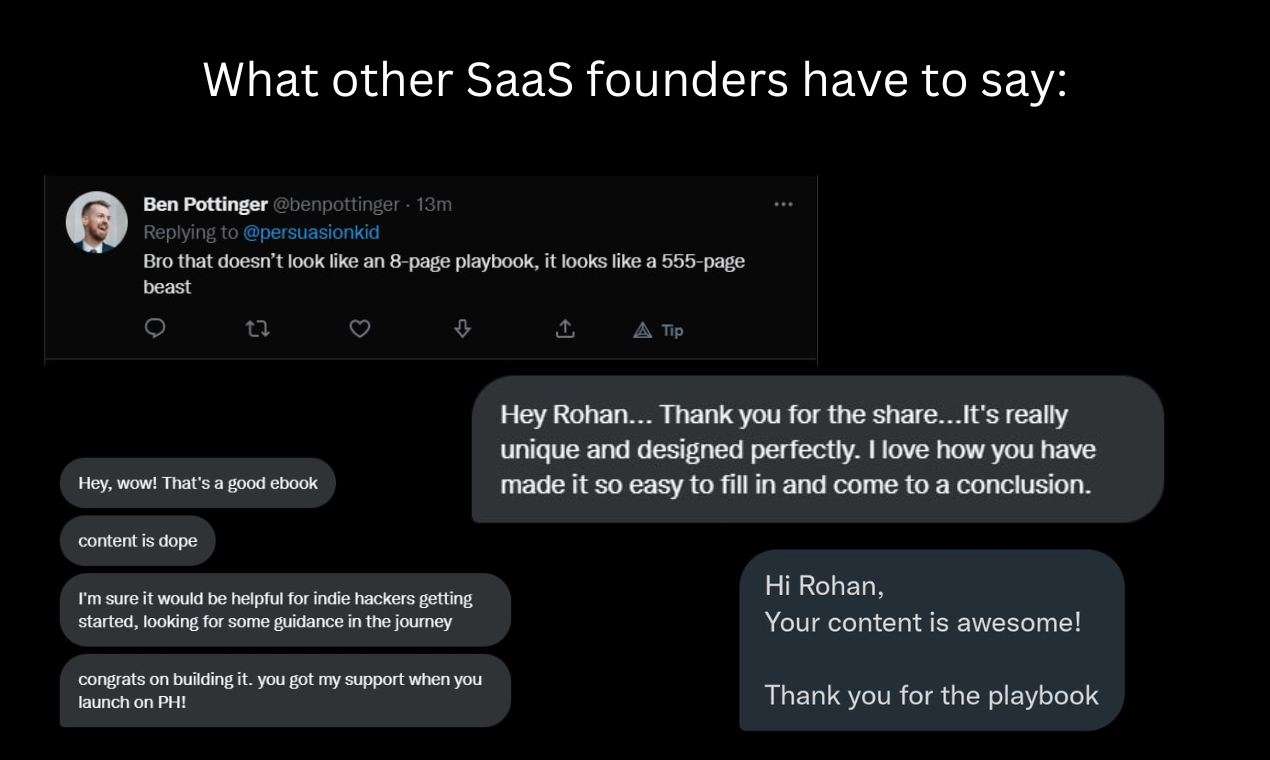Screen dimensions: 1270x760
Task: Click the 'launch on PH' congrats message
Action: click(x=285, y=690)
